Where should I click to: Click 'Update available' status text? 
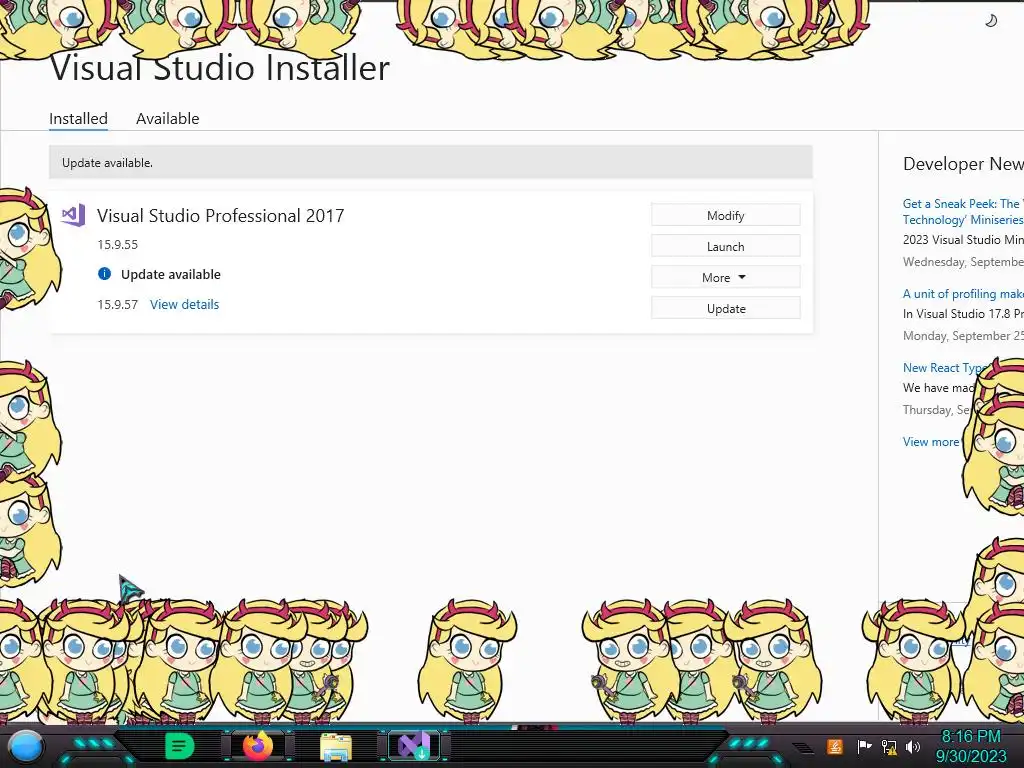coord(170,274)
